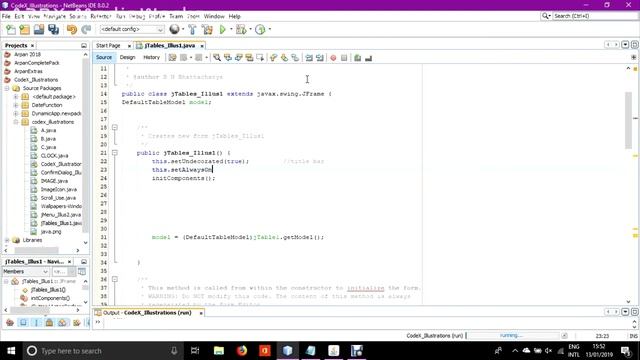Switch to Design view

point(127,58)
